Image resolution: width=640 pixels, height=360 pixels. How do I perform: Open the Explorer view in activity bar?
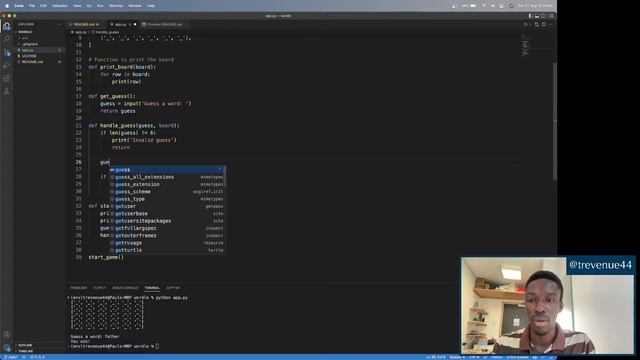pos(7,27)
